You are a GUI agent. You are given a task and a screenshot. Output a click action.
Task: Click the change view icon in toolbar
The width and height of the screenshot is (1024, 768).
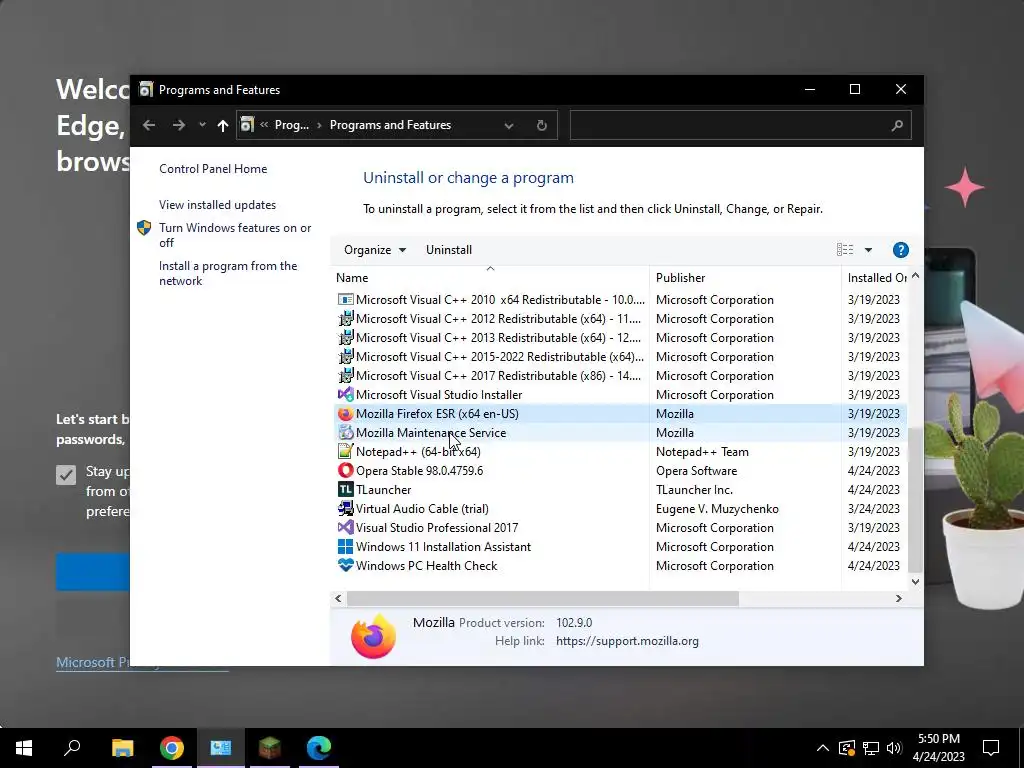[x=845, y=249]
